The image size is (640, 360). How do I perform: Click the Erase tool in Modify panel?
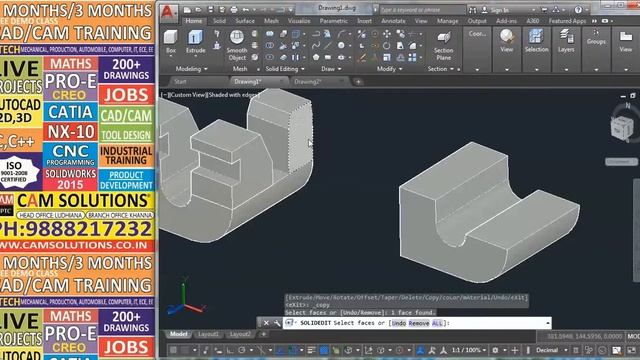(362, 58)
